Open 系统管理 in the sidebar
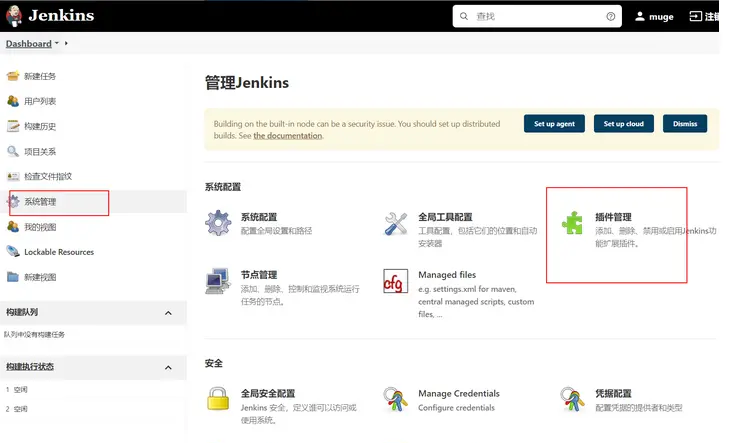743x443 pixels. [40, 202]
